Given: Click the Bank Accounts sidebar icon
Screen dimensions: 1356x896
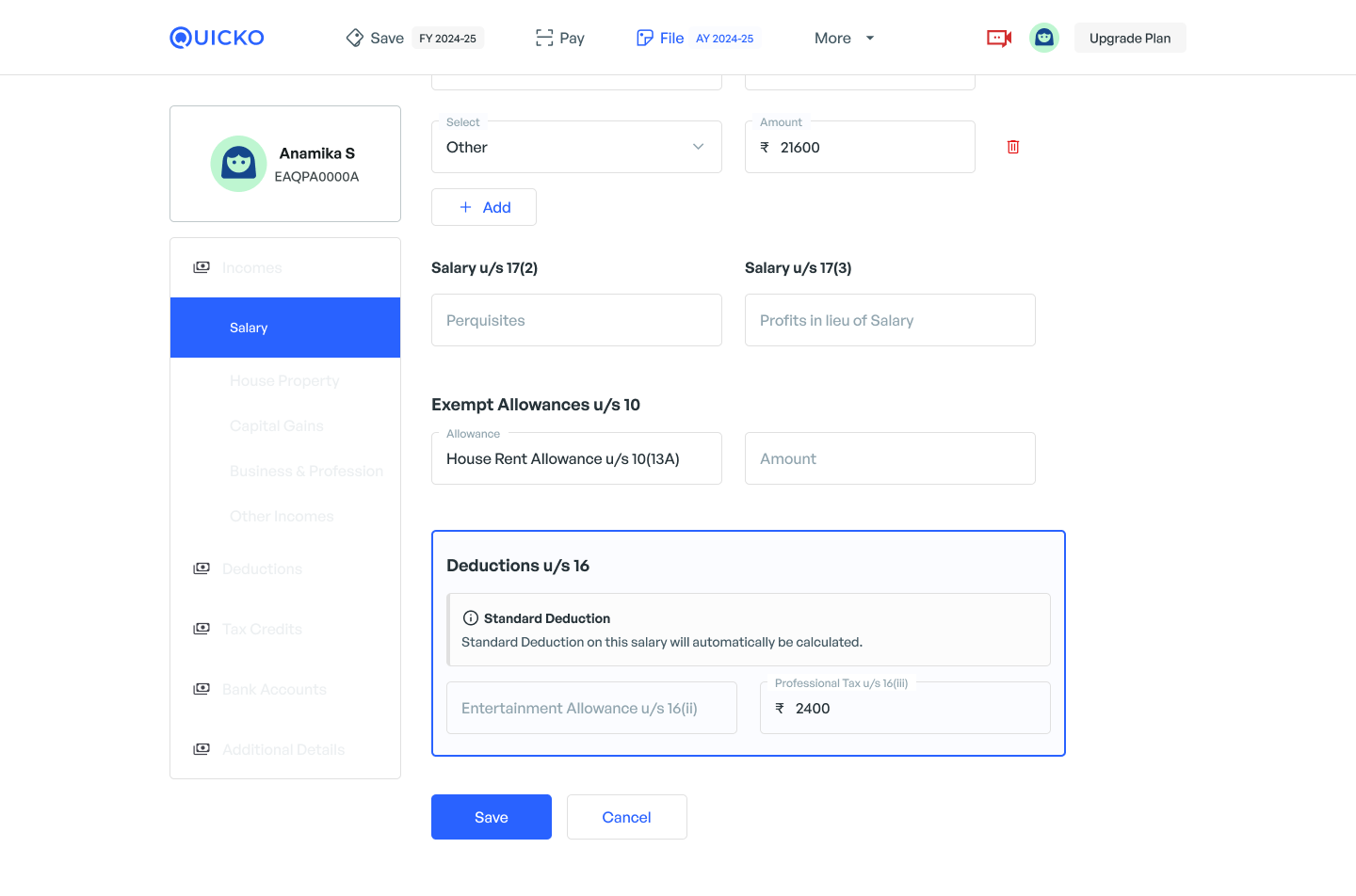Looking at the screenshot, I should pos(202,689).
